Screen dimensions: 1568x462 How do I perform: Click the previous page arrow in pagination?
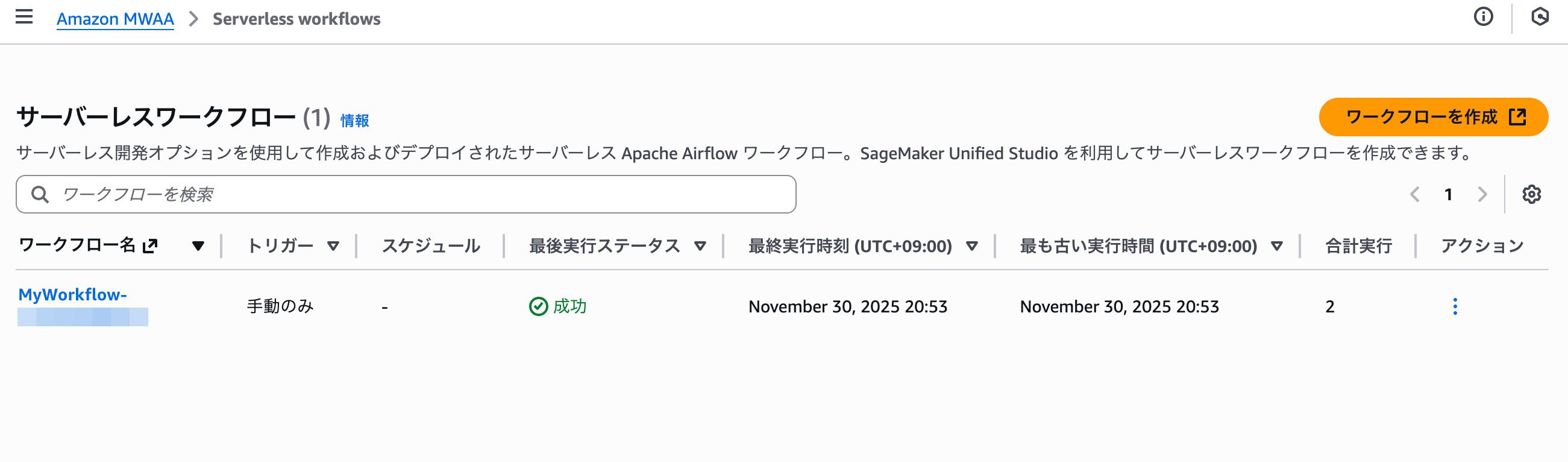[1415, 194]
